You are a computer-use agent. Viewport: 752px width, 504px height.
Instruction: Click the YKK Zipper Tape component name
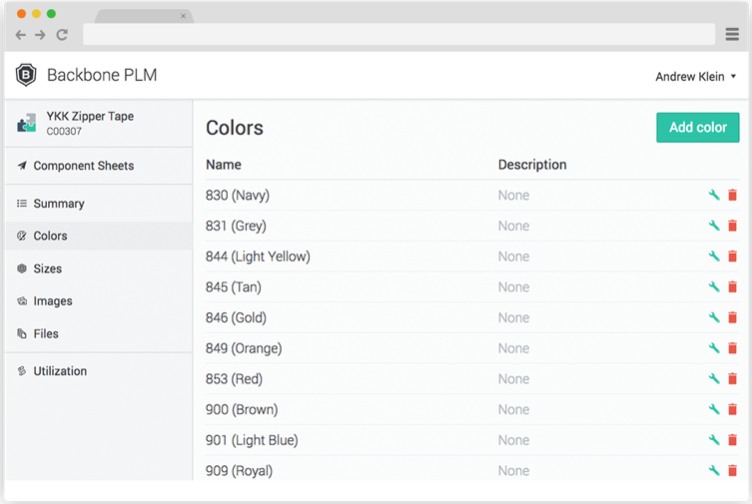tap(90, 117)
